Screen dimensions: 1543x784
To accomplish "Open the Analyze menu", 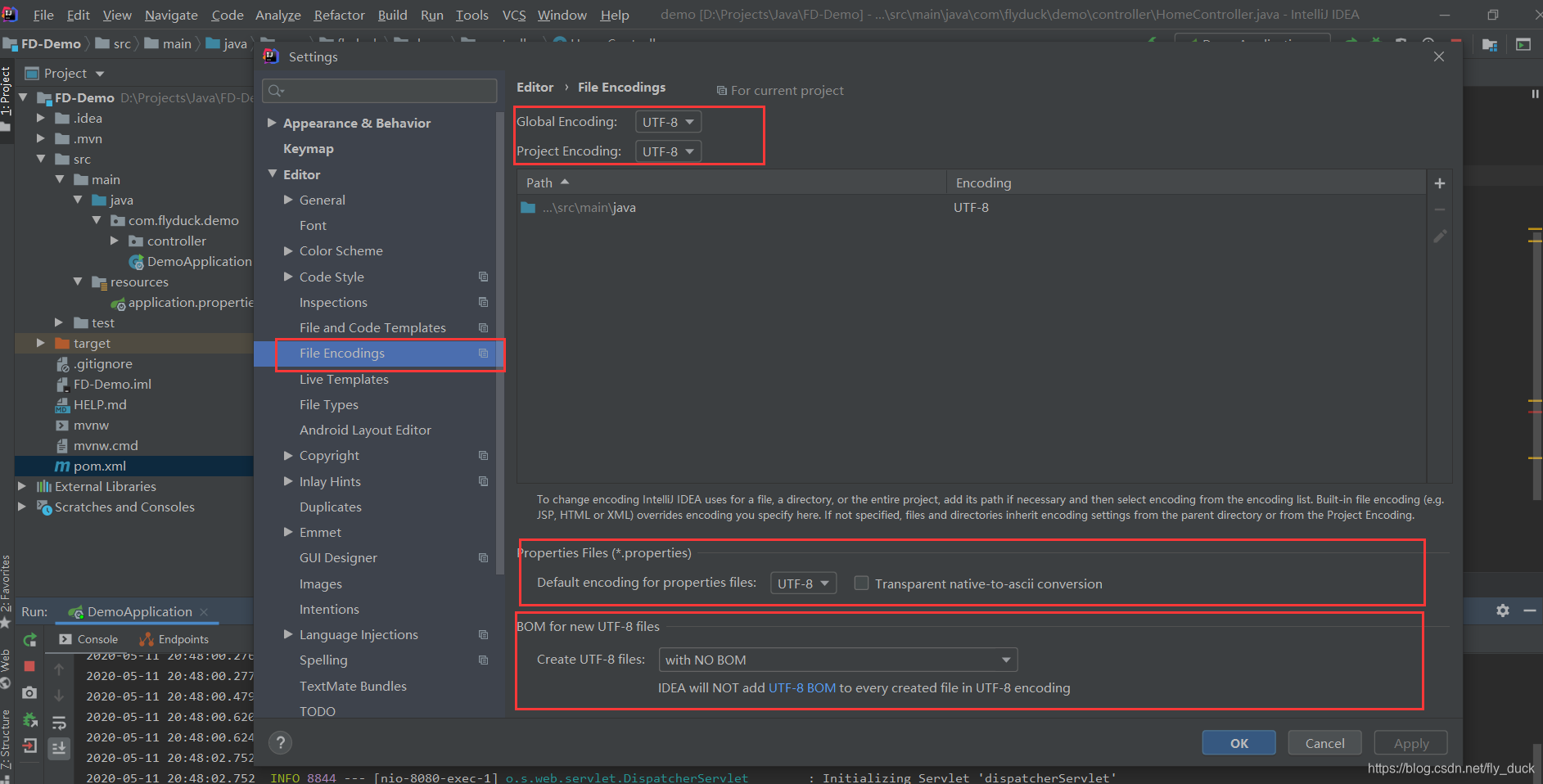I will tap(277, 15).
